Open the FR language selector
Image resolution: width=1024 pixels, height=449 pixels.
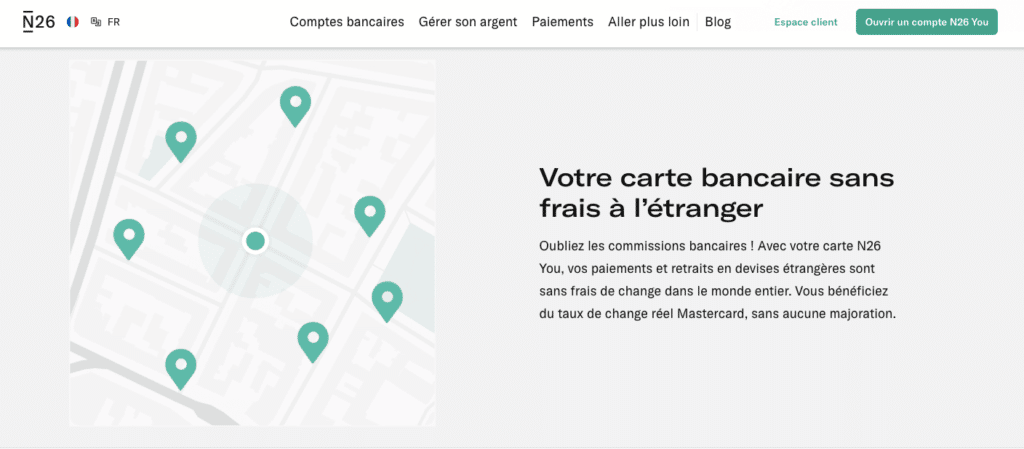tap(105, 22)
